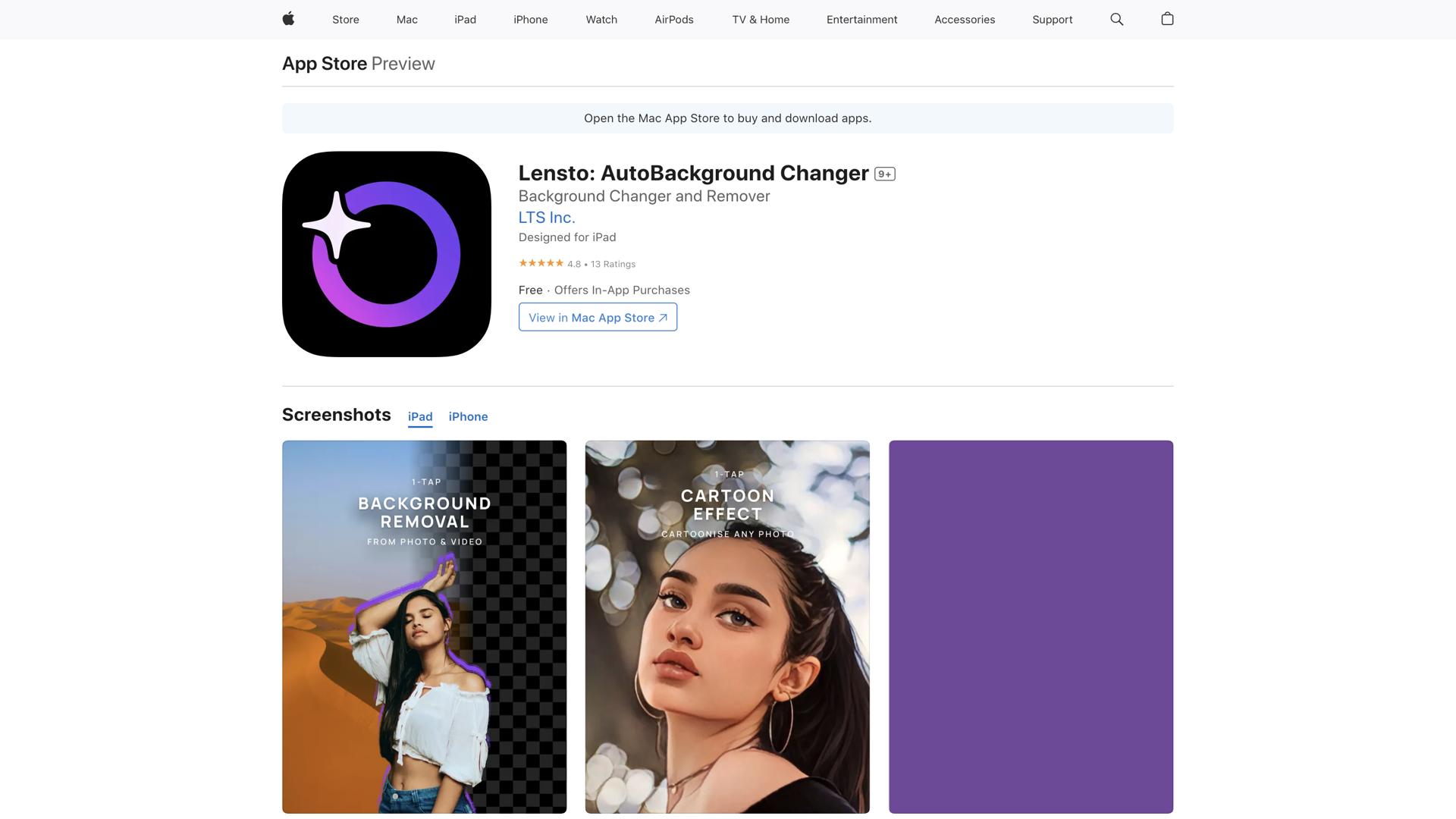Viewport: 1456px width, 819px height.
Task: Open the LTS Inc. developer link
Action: click(546, 218)
